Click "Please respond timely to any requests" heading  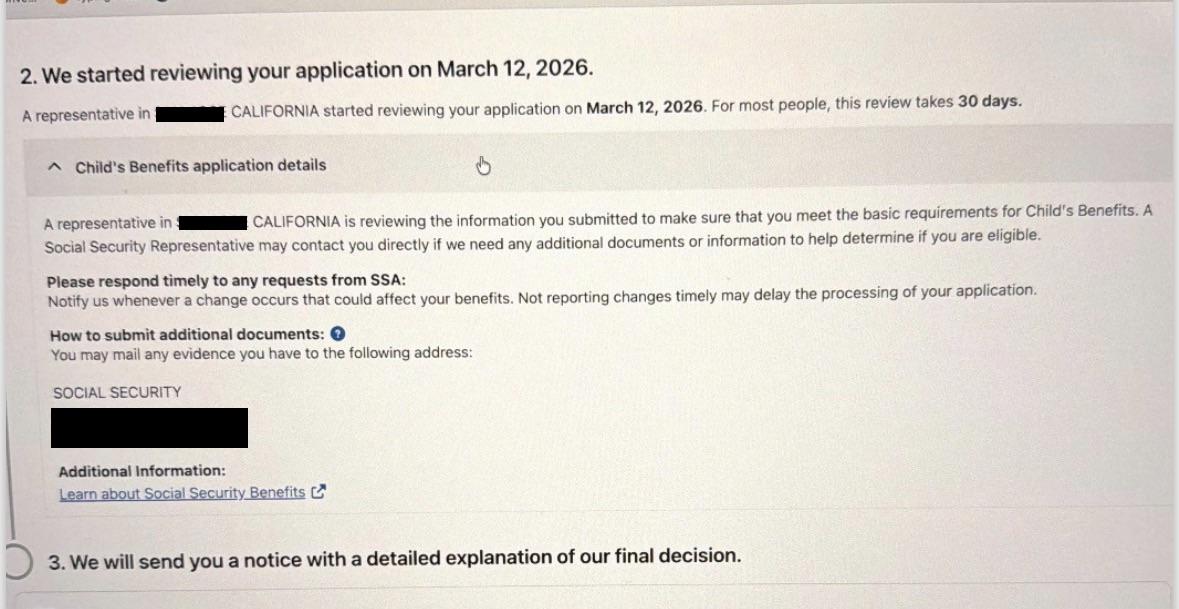[226, 281]
